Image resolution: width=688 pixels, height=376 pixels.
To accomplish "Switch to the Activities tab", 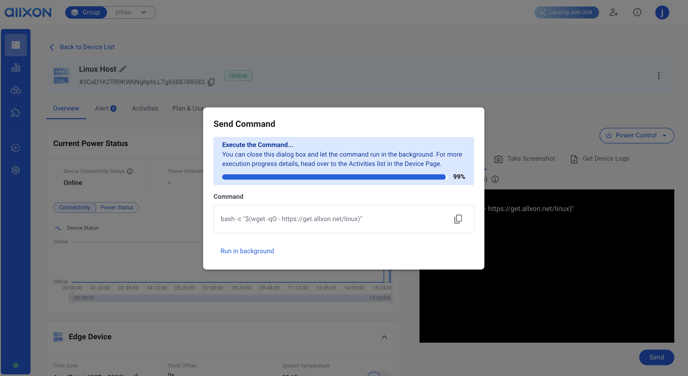I will 145,108.
